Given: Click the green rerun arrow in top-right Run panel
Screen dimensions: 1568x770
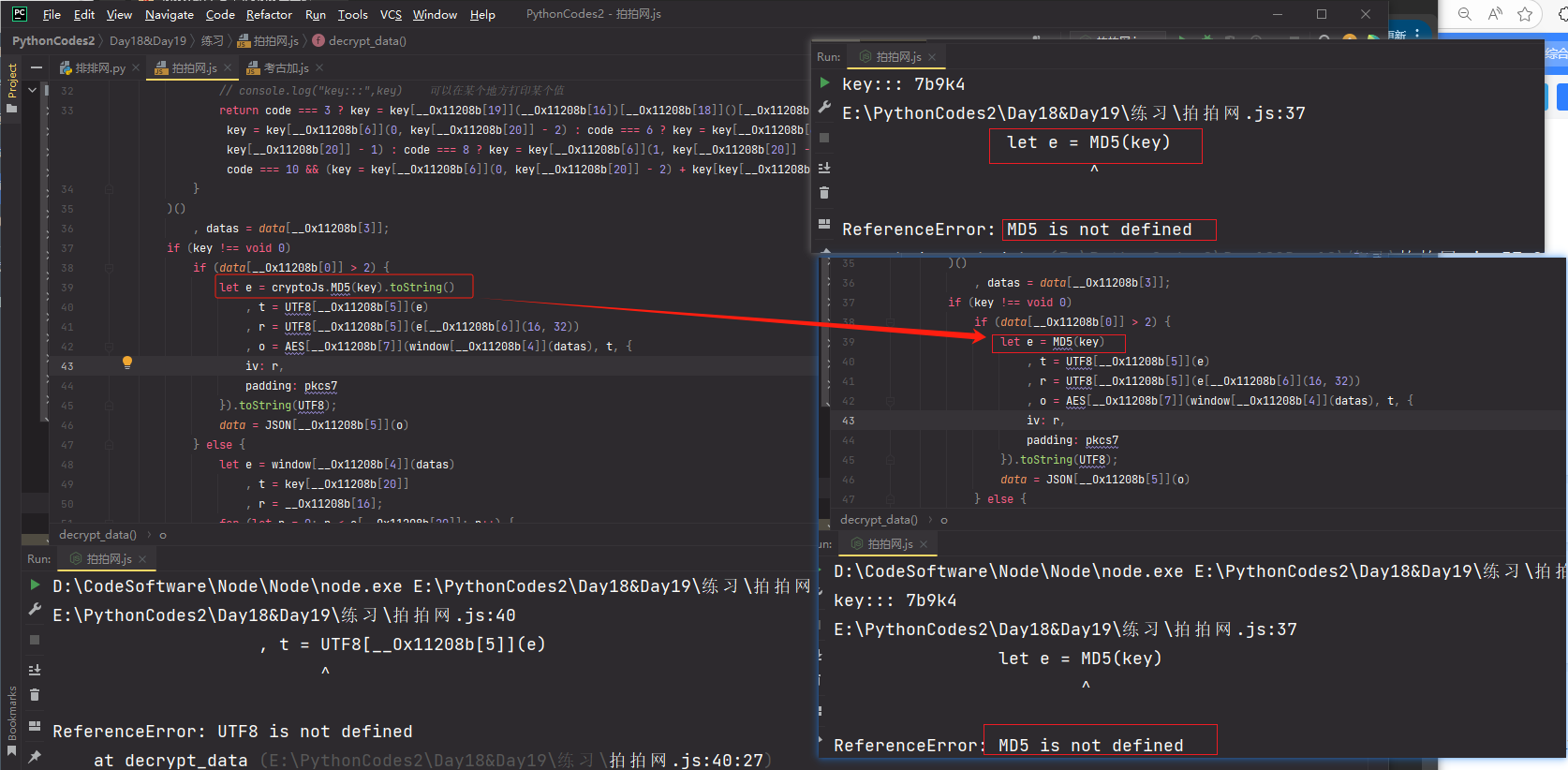Looking at the screenshot, I should 824,82.
